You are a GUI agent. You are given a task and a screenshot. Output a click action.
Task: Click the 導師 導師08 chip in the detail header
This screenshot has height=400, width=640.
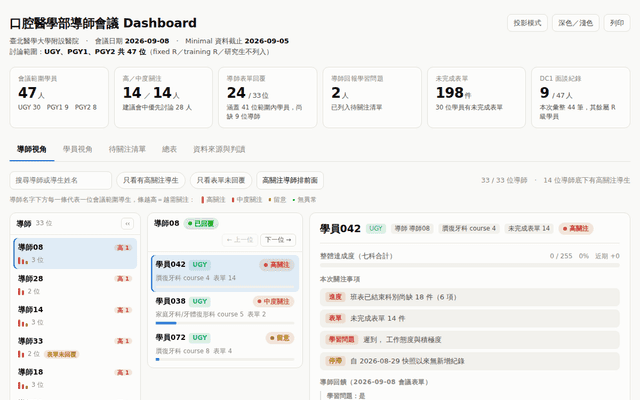tap(412, 229)
